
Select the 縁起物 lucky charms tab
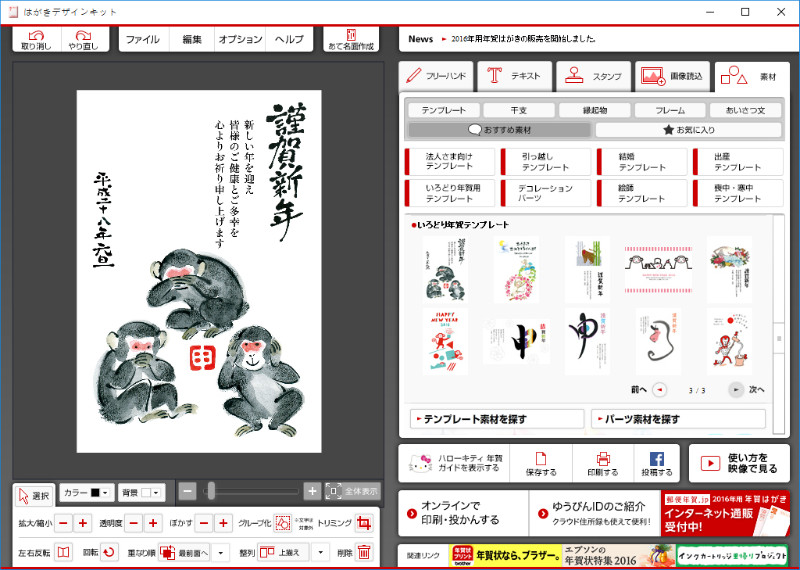(x=594, y=110)
